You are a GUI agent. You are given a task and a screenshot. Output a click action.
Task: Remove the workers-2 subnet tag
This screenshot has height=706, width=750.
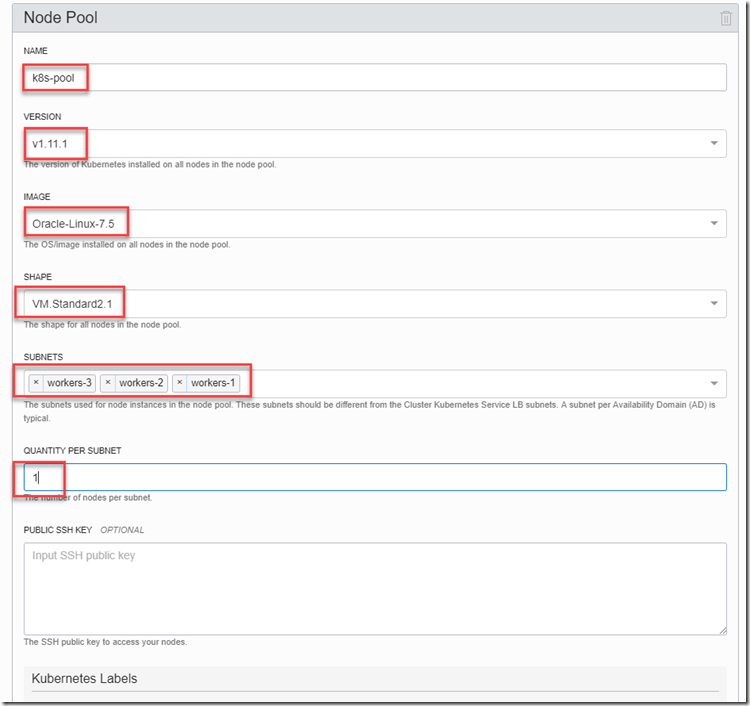pyautogui.click(x=108, y=383)
